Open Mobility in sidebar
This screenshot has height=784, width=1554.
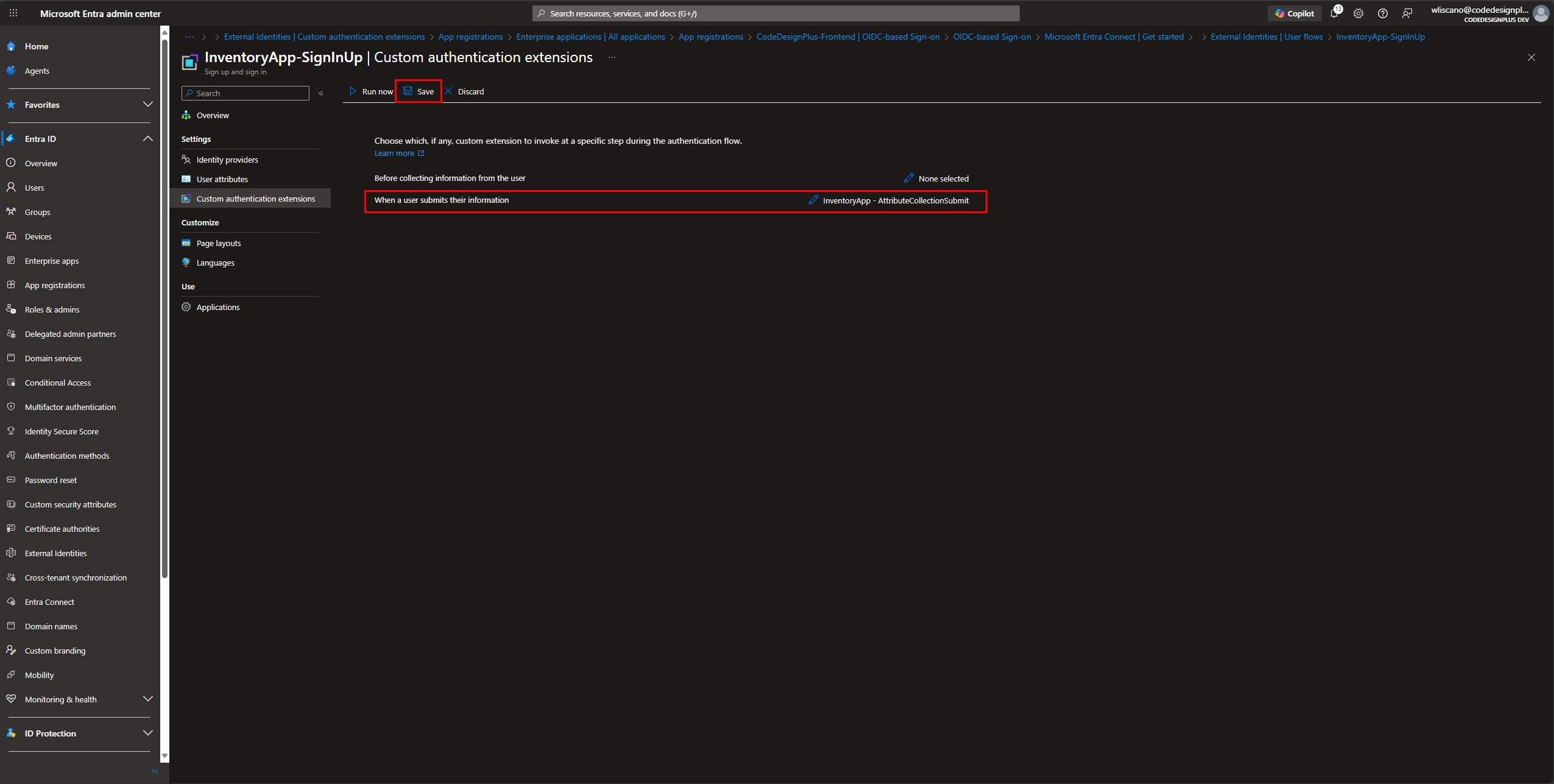pyautogui.click(x=40, y=675)
